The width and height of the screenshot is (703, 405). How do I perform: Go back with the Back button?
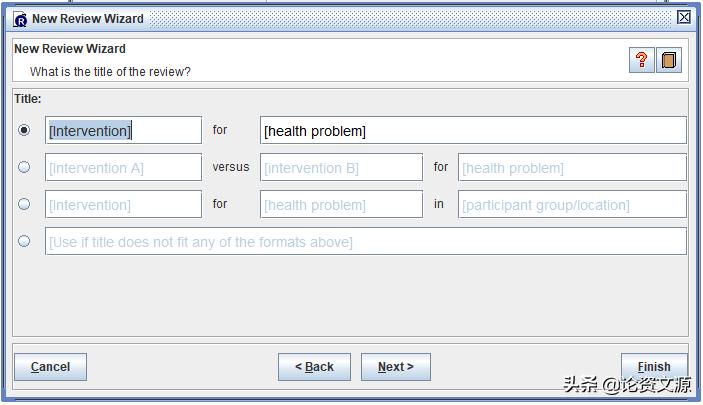(x=314, y=367)
